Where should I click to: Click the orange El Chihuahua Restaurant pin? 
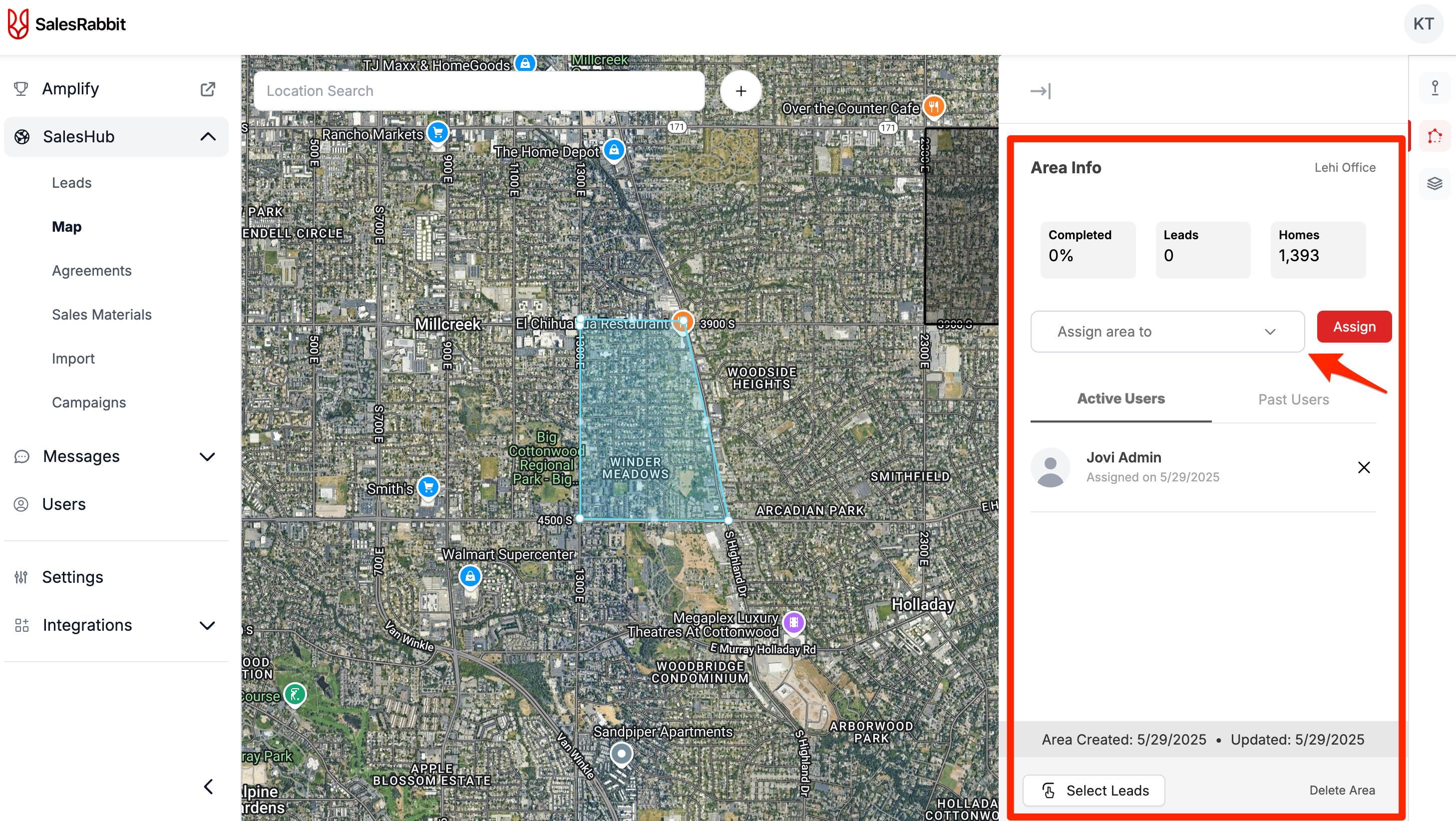[x=683, y=321]
